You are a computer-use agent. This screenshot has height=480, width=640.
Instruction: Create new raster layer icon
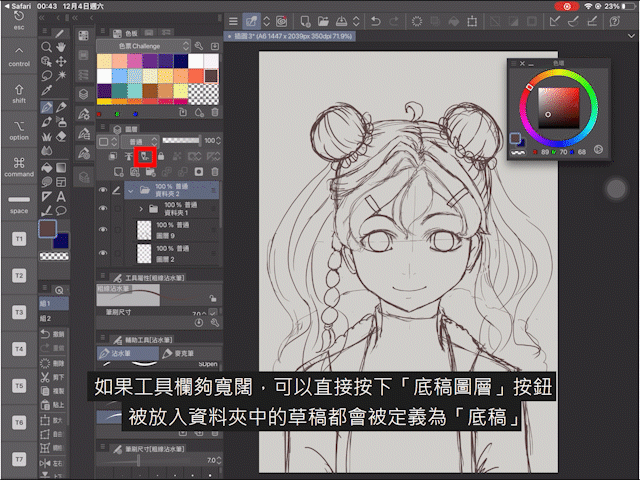click(x=118, y=172)
